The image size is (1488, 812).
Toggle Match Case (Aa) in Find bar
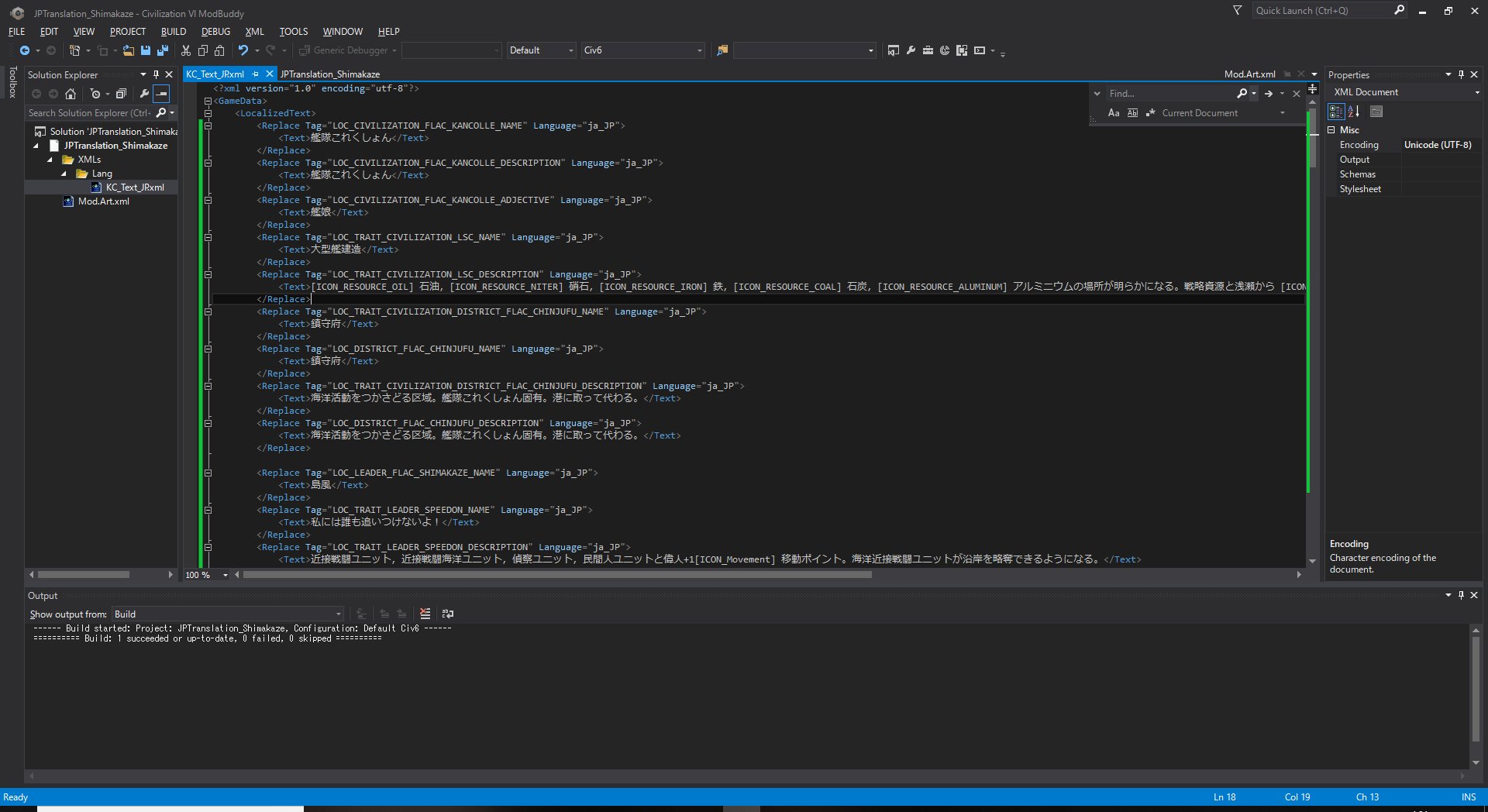(x=1114, y=113)
